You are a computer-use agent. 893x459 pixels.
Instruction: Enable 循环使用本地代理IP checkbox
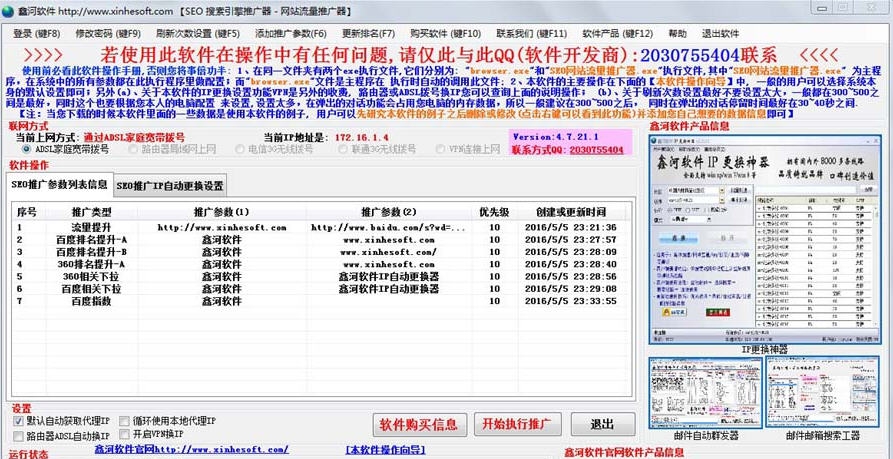[x=124, y=421]
